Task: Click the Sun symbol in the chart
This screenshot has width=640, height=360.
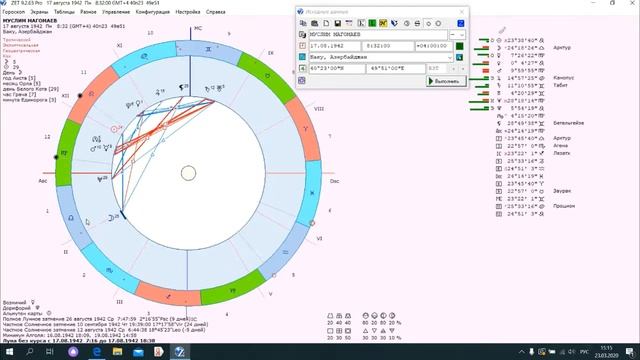Action: [114, 129]
